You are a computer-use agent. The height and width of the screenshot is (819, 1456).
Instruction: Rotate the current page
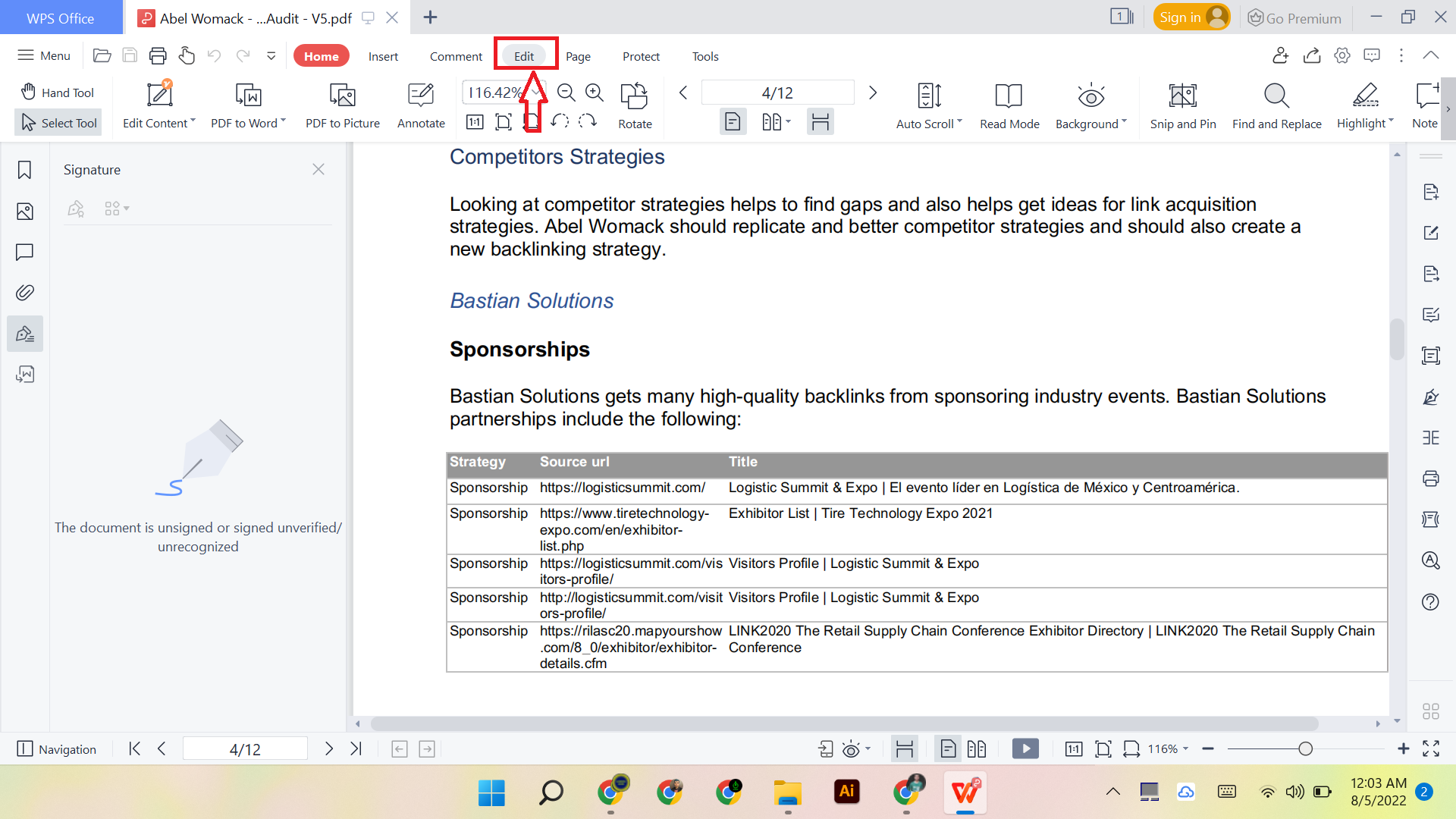click(635, 106)
